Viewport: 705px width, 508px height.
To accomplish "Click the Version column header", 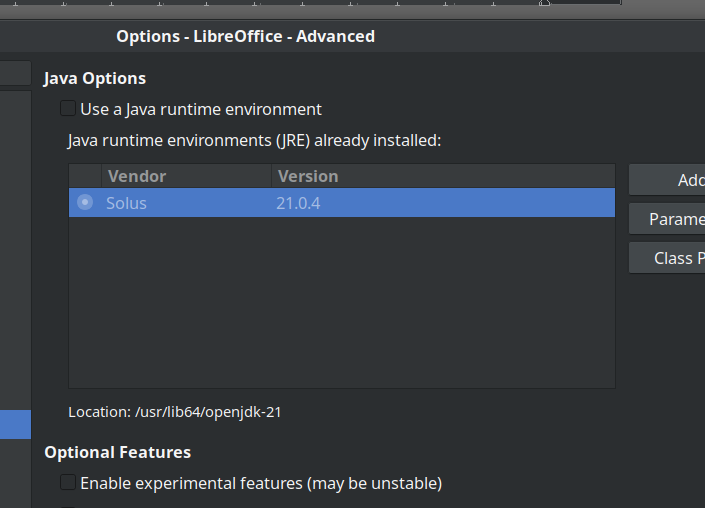I will (x=308, y=176).
